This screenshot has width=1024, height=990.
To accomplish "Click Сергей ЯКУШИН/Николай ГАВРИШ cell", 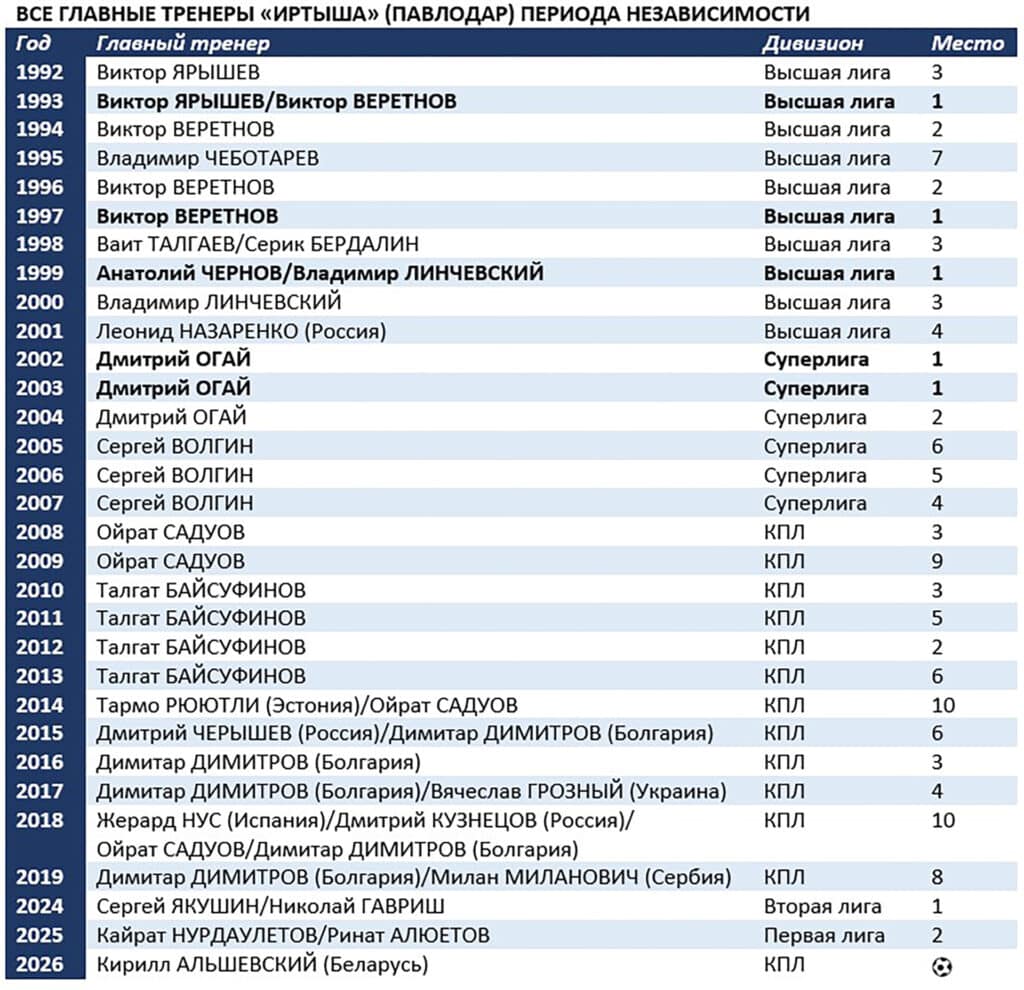I will [271, 906].
